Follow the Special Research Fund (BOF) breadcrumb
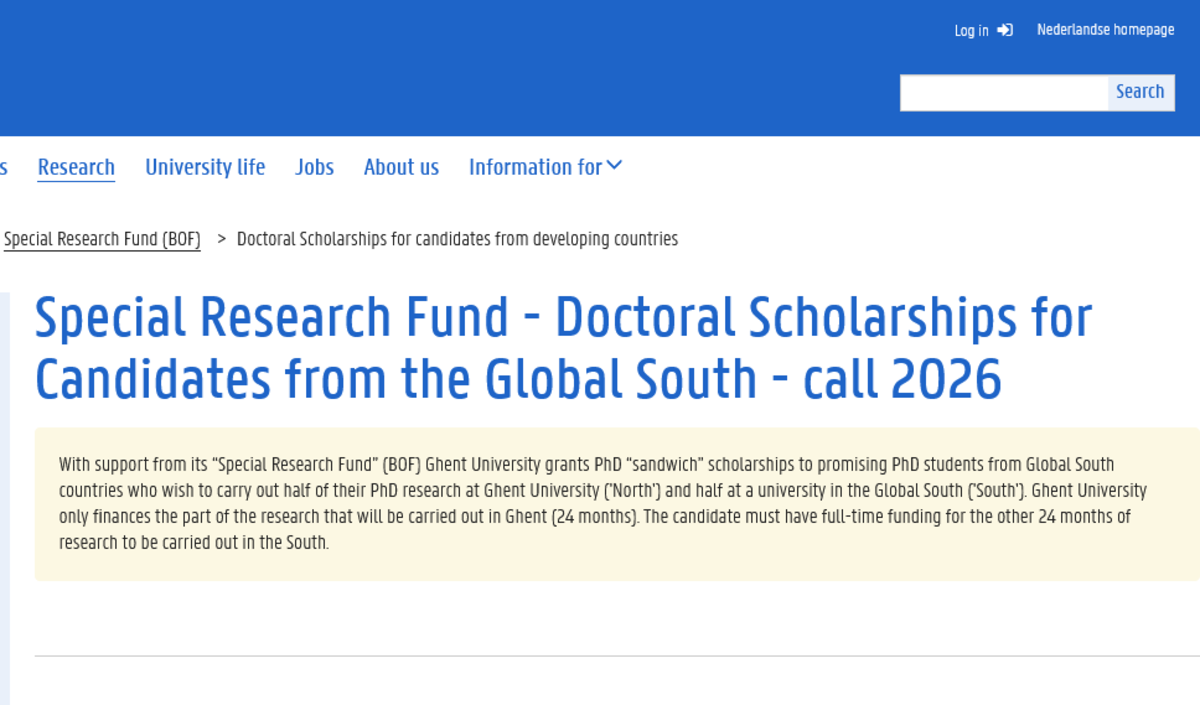 click(x=100, y=238)
